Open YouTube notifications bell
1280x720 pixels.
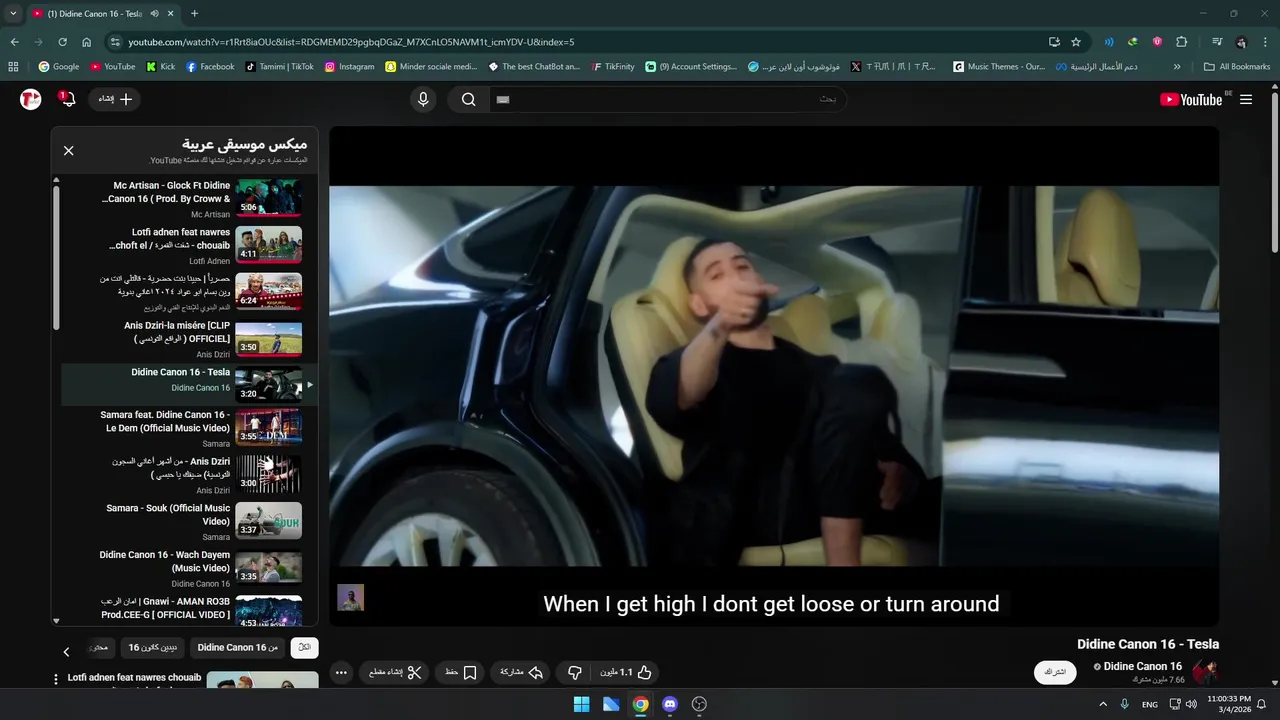68,99
